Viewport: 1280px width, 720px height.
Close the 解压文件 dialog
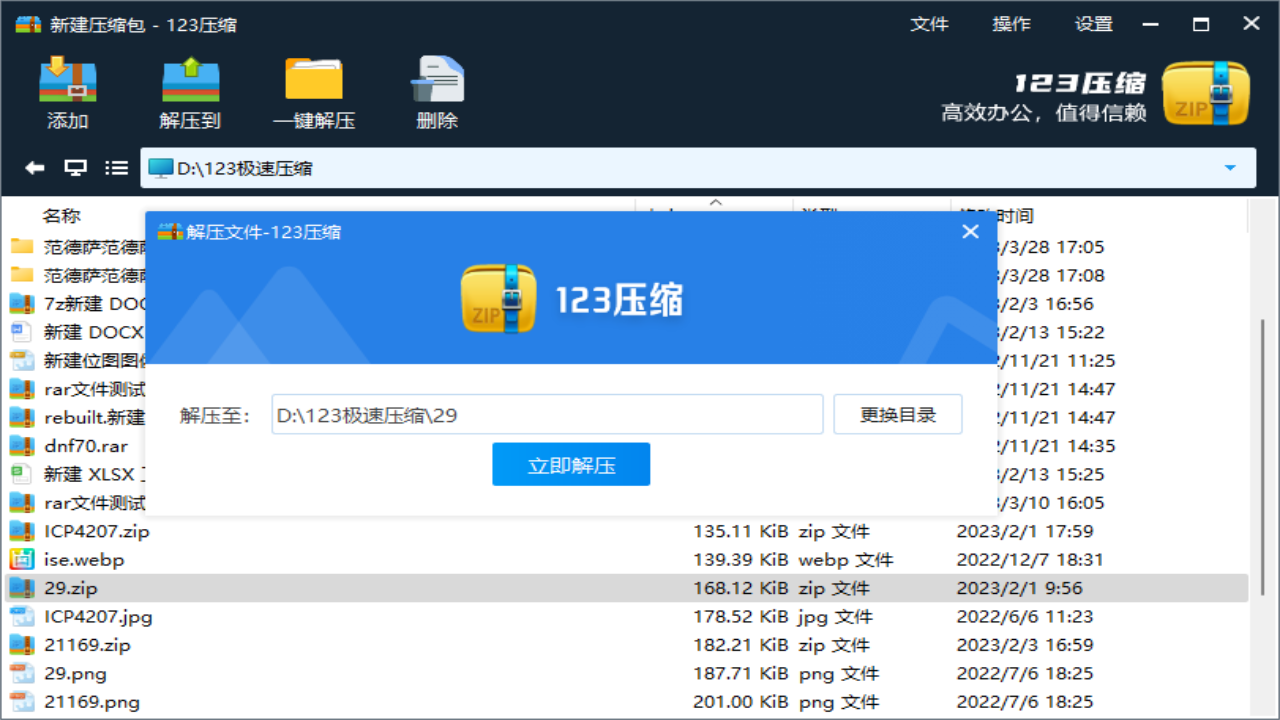pos(970,232)
